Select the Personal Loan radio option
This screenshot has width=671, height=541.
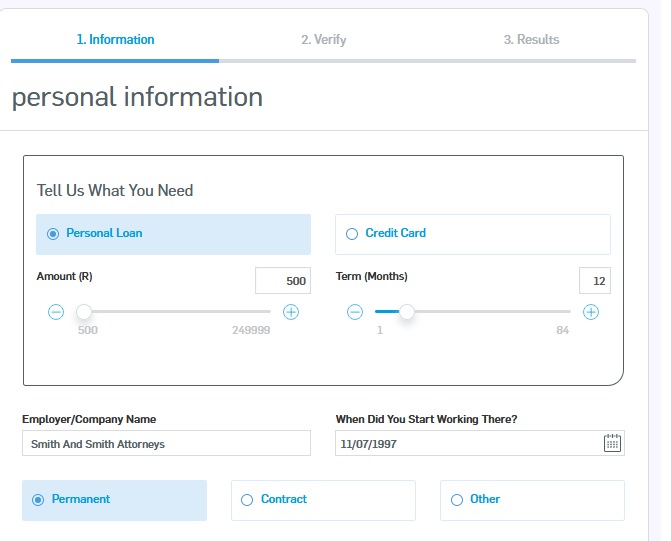click(x=54, y=234)
